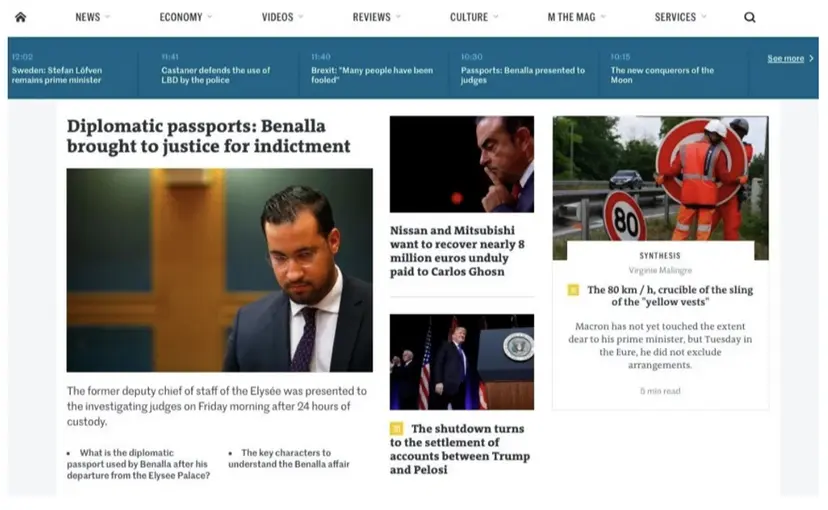
Task: Open the Benalla diplomatic passports main headline
Action: (209, 136)
